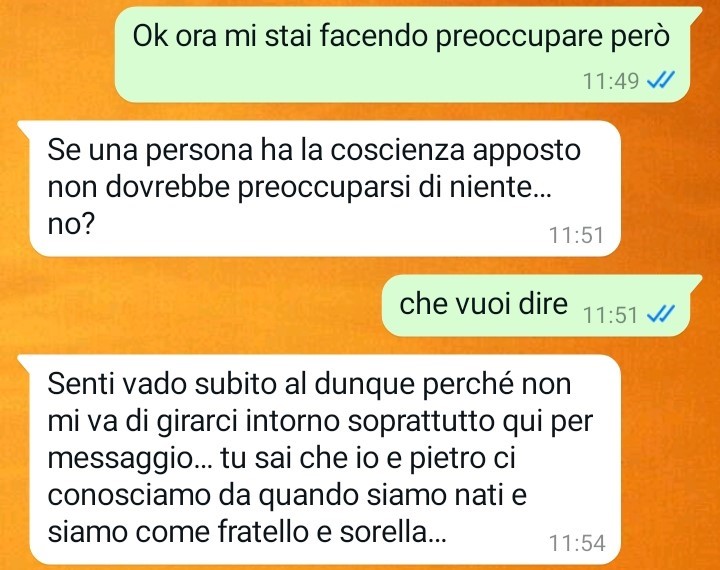Tap the long message starting "Senti vado subito"
Viewport: 720px width, 570px height.
point(325,459)
